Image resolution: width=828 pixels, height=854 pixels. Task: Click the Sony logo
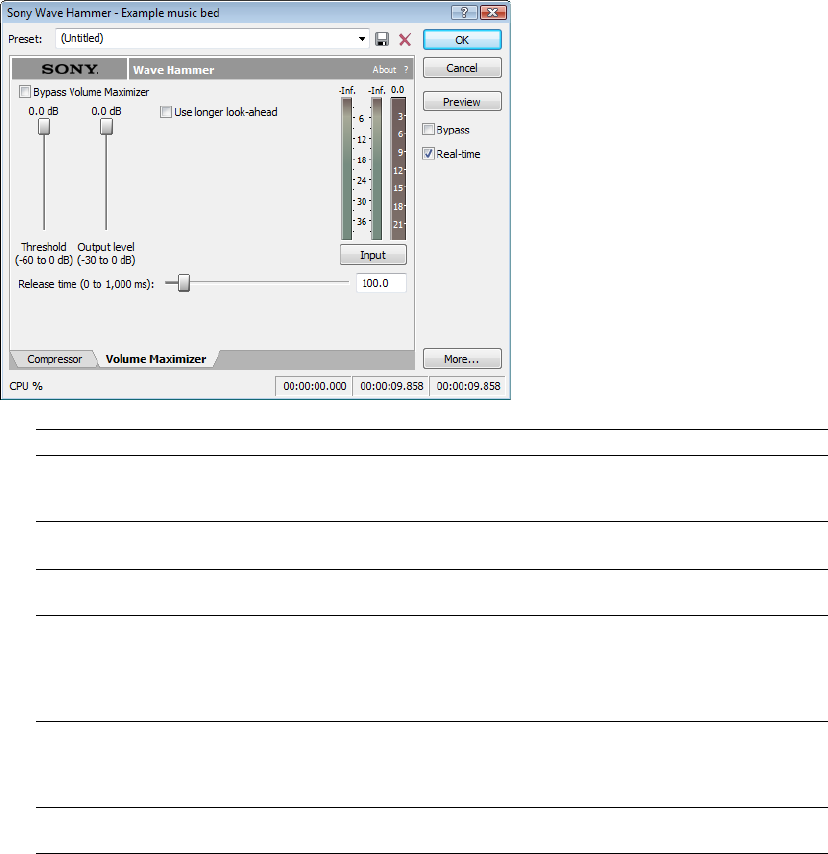click(70, 69)
